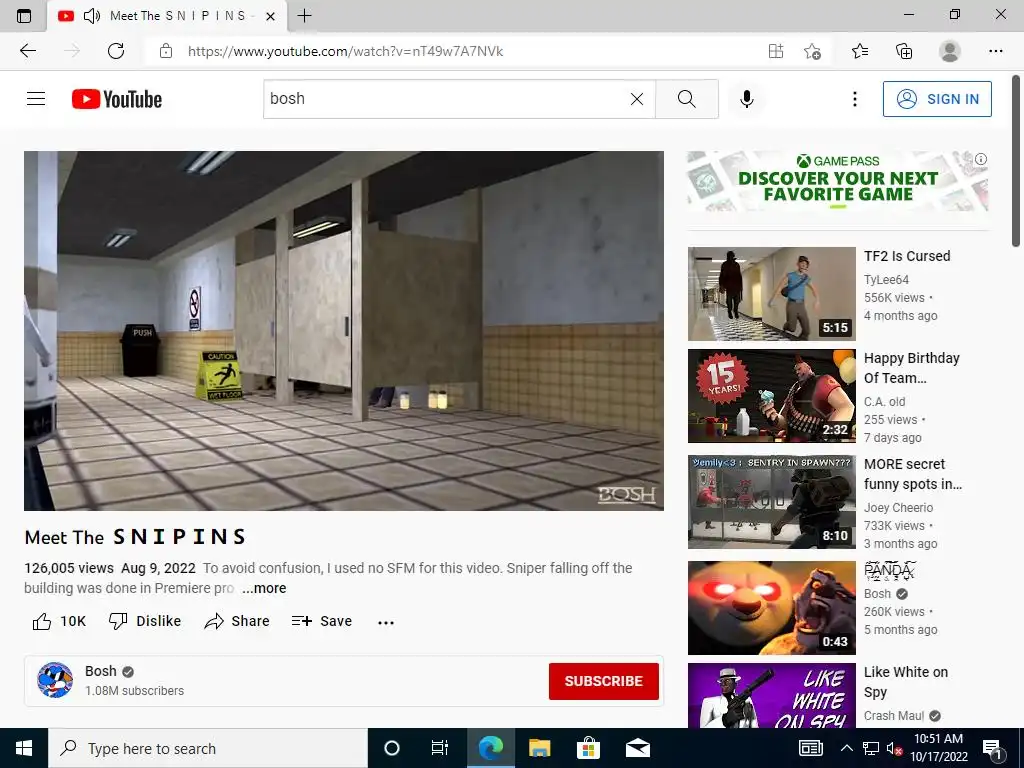Dislike the video
Image resolution: width=1024 pixels, height=768 pixels.
145,621
